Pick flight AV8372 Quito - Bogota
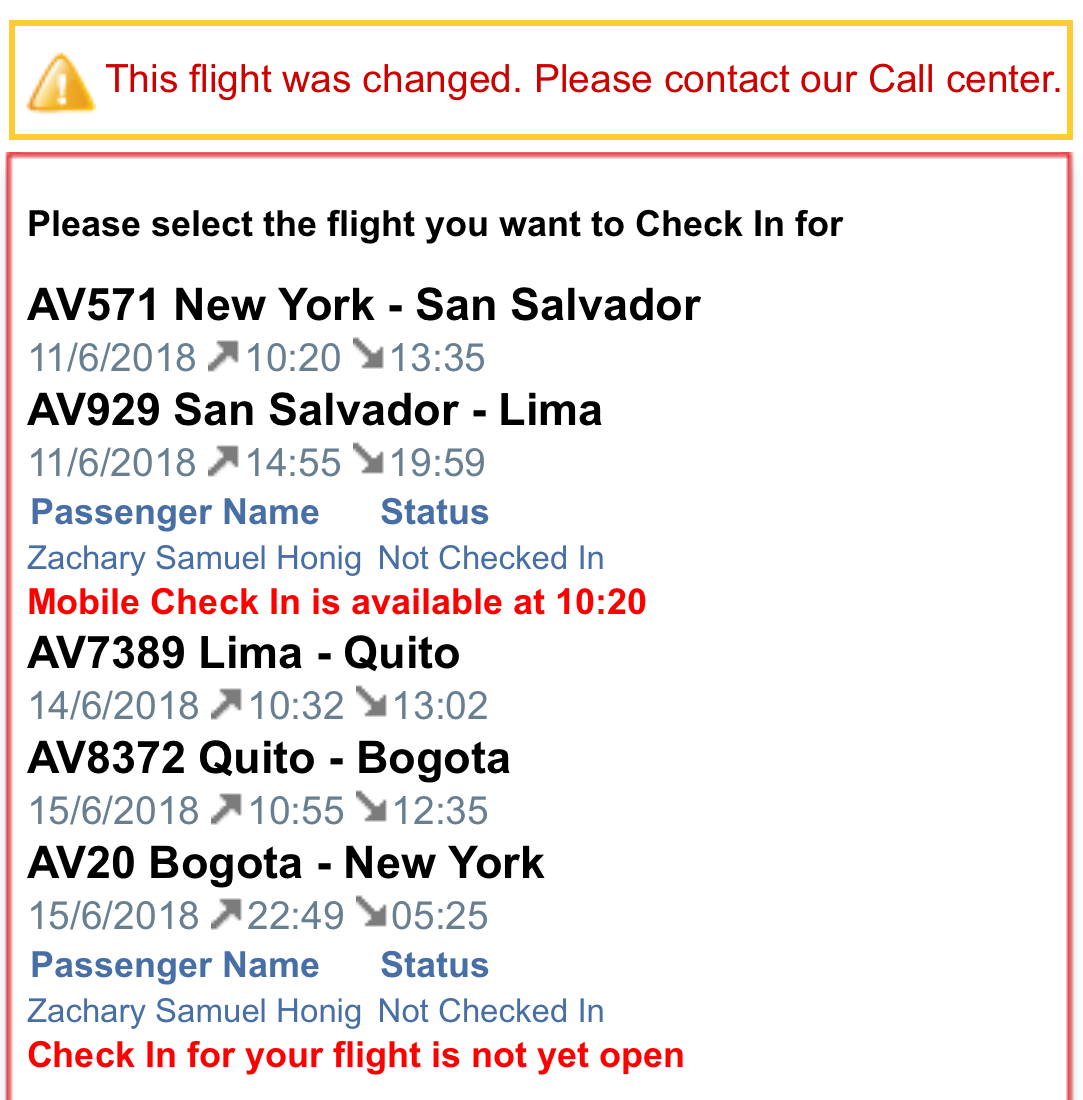Screen dimensions: 1083x1100 pos(268,759)
